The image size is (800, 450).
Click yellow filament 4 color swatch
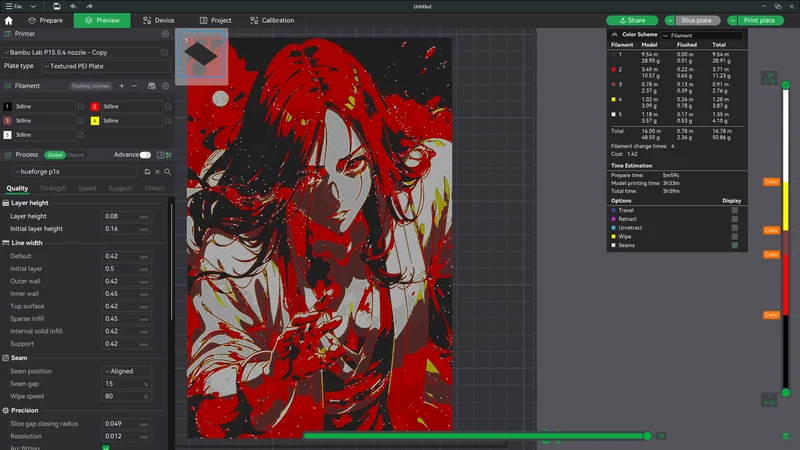[x=95, y=120]
